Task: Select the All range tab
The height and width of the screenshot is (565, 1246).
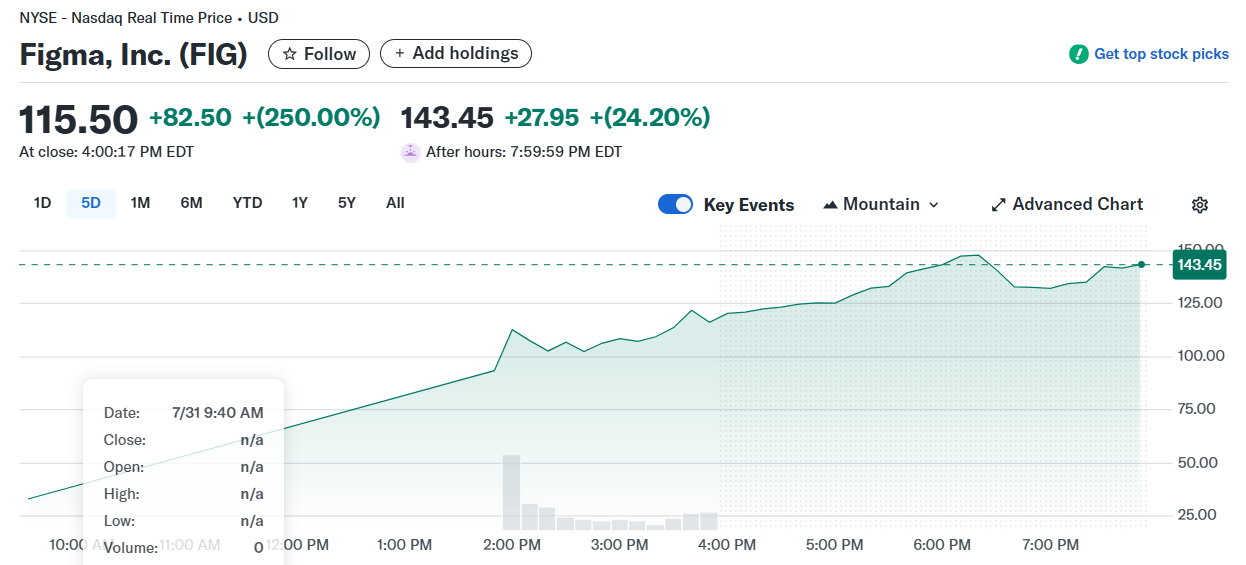Action: [395, 203]
